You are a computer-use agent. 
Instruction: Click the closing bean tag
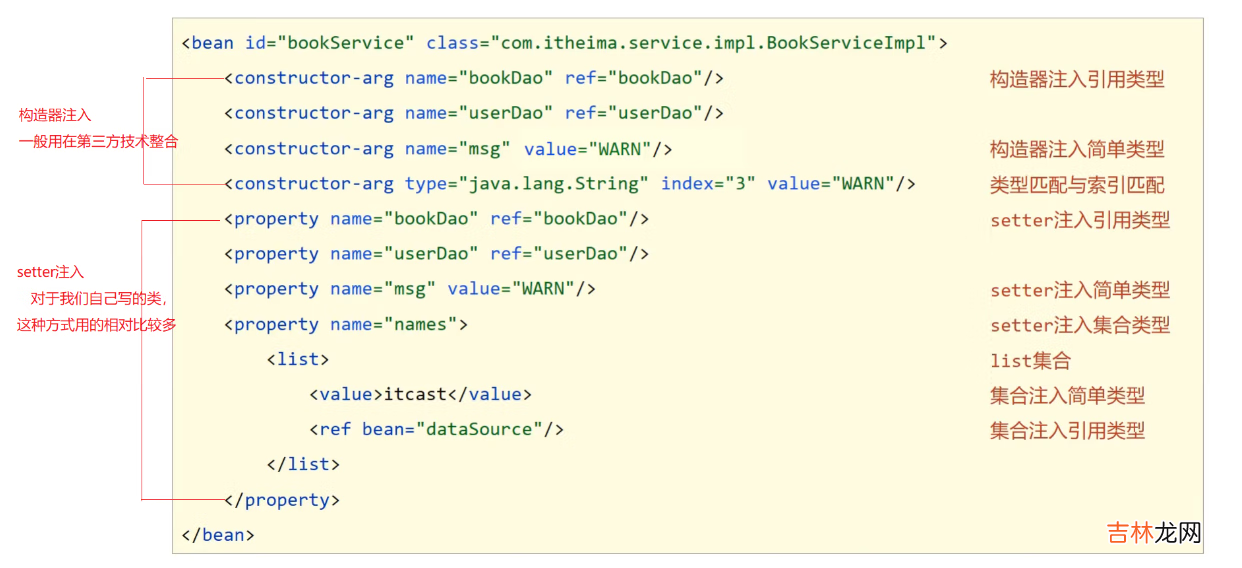click(x=218, y=535)
